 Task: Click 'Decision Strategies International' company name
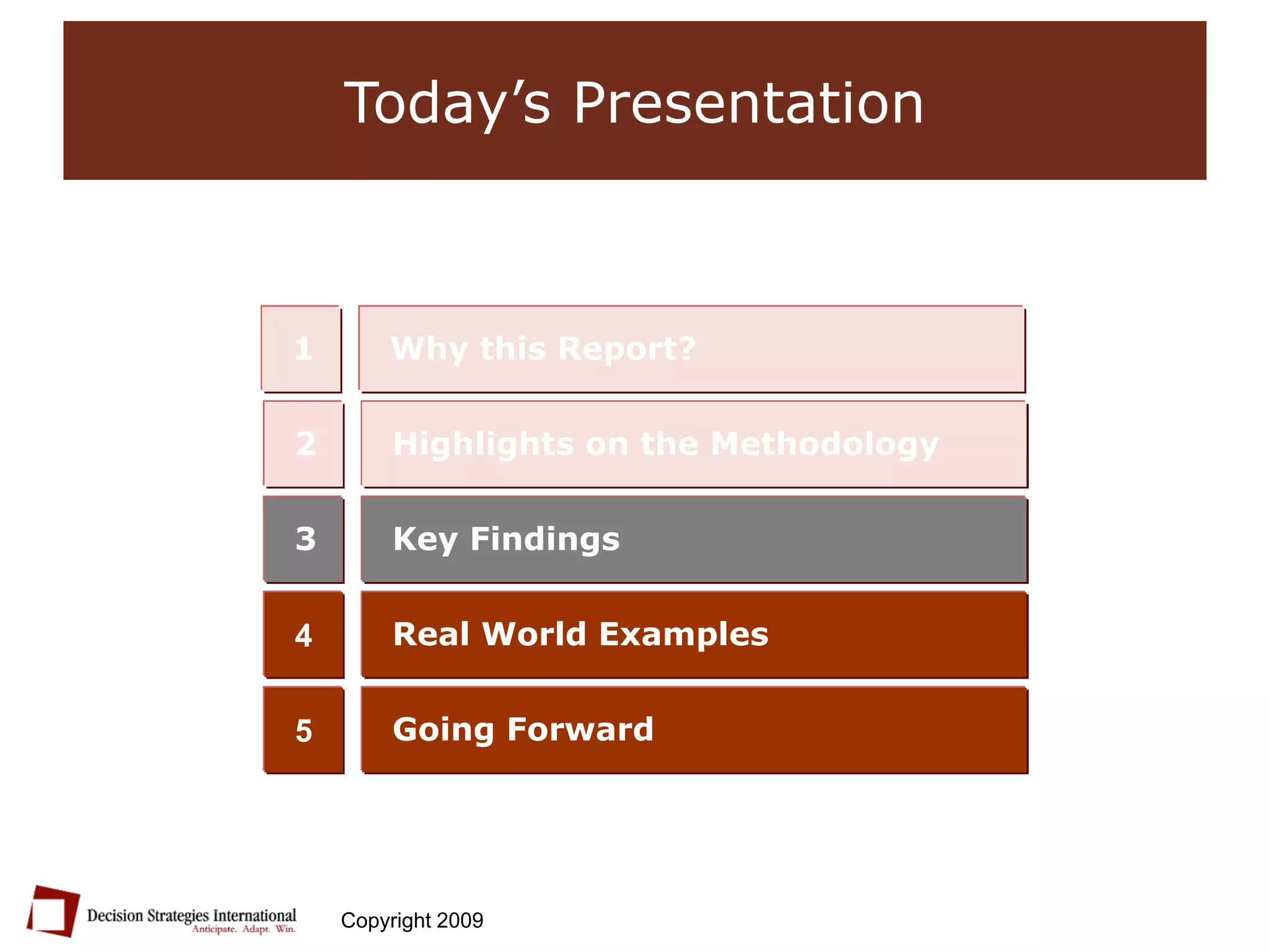[191, 915]
